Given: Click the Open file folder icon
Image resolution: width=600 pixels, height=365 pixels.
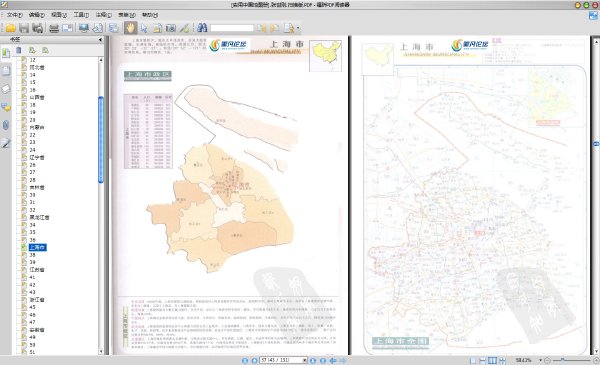Looking at the screenshot, I should [x=10, y=28].
